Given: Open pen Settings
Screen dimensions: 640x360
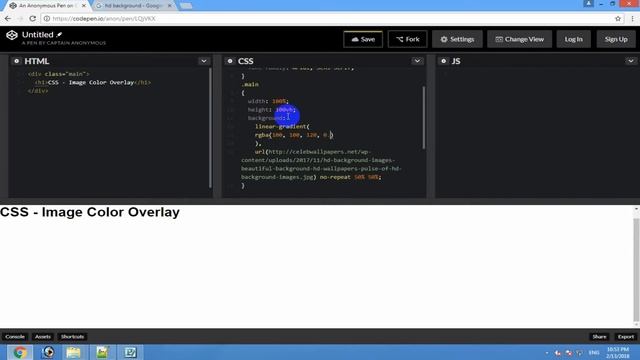Looking at the screenshot, I should click(457, 39).
